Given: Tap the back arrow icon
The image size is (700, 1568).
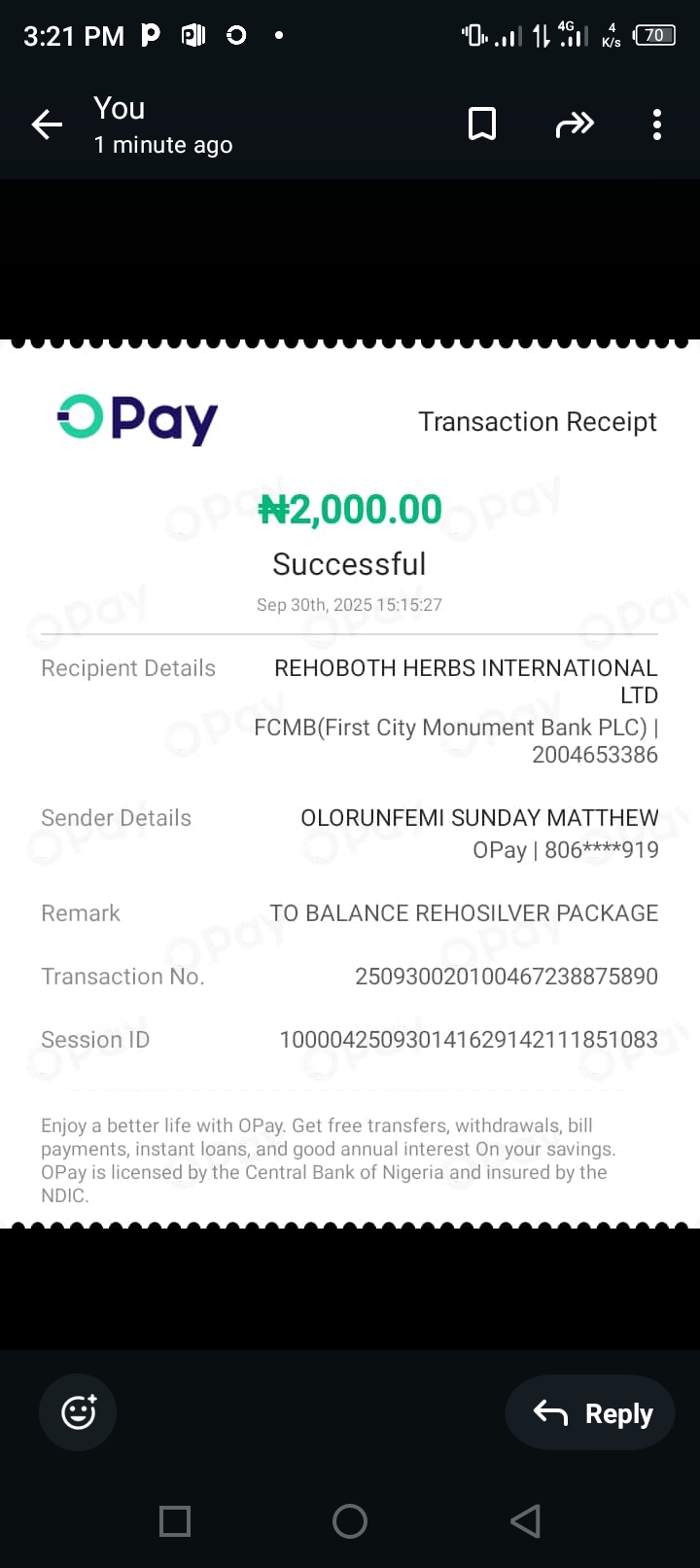Looking at the screenshot, I should pyautogui.click(x=47, y=125).
